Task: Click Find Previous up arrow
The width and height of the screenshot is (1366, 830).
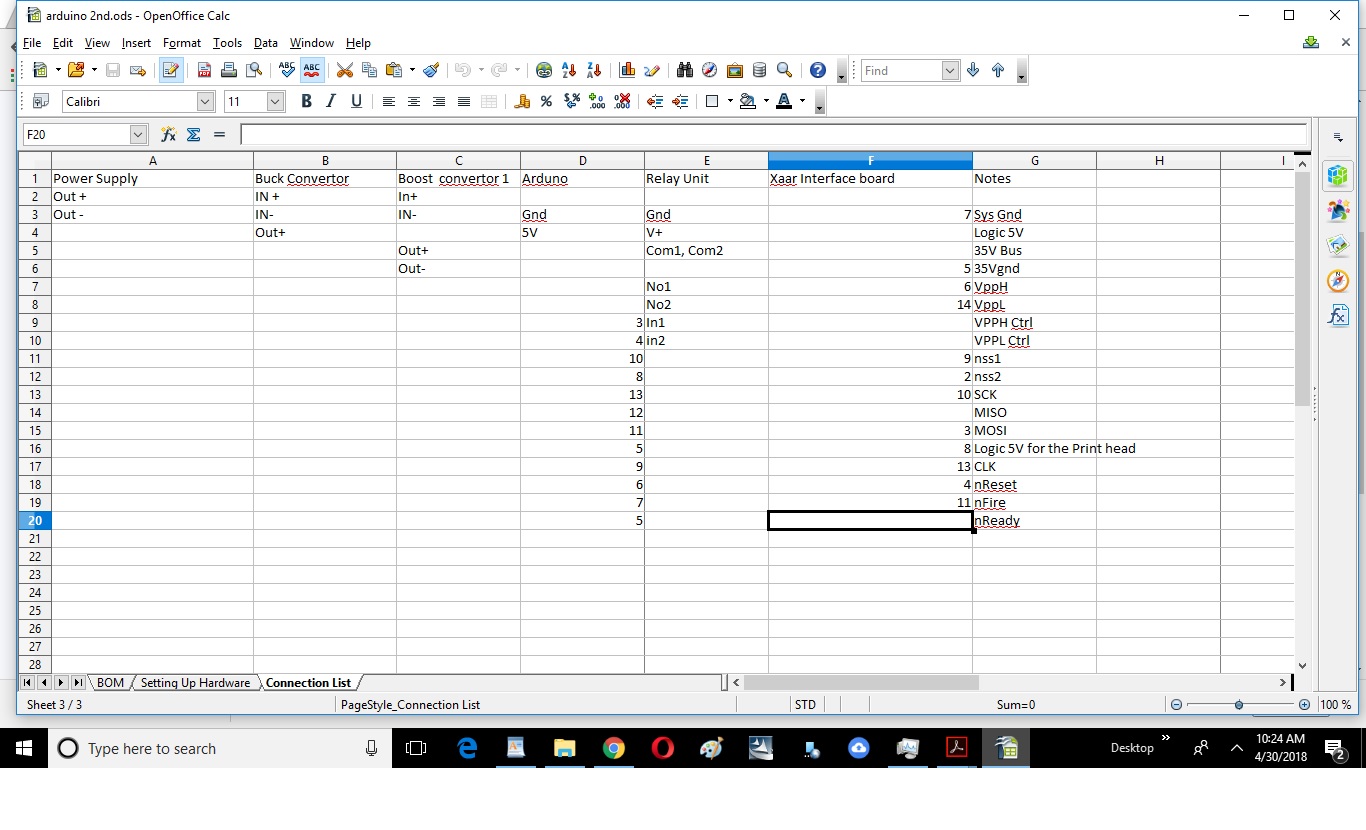Action: (998, 70)
